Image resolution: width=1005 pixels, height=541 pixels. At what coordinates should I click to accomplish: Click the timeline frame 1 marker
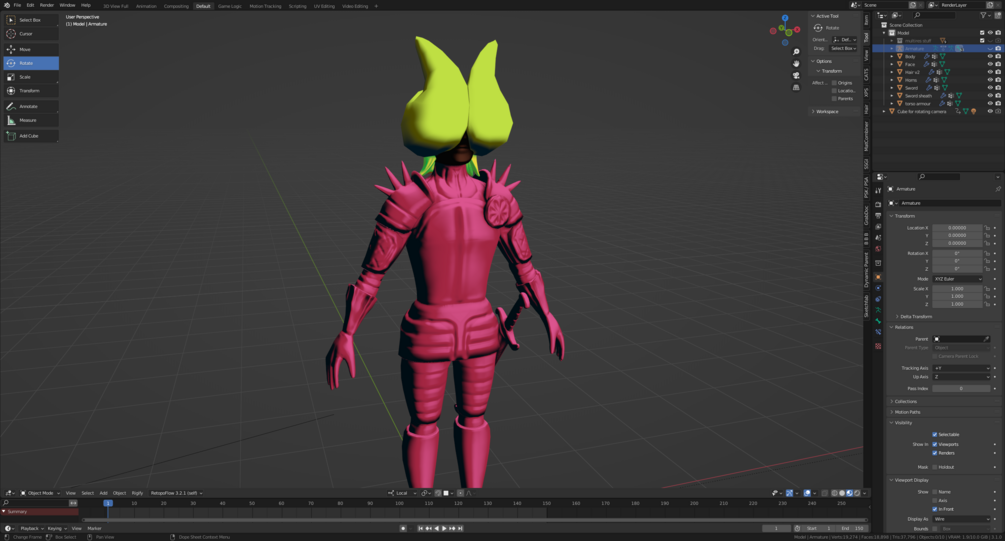tap(108, 503)
